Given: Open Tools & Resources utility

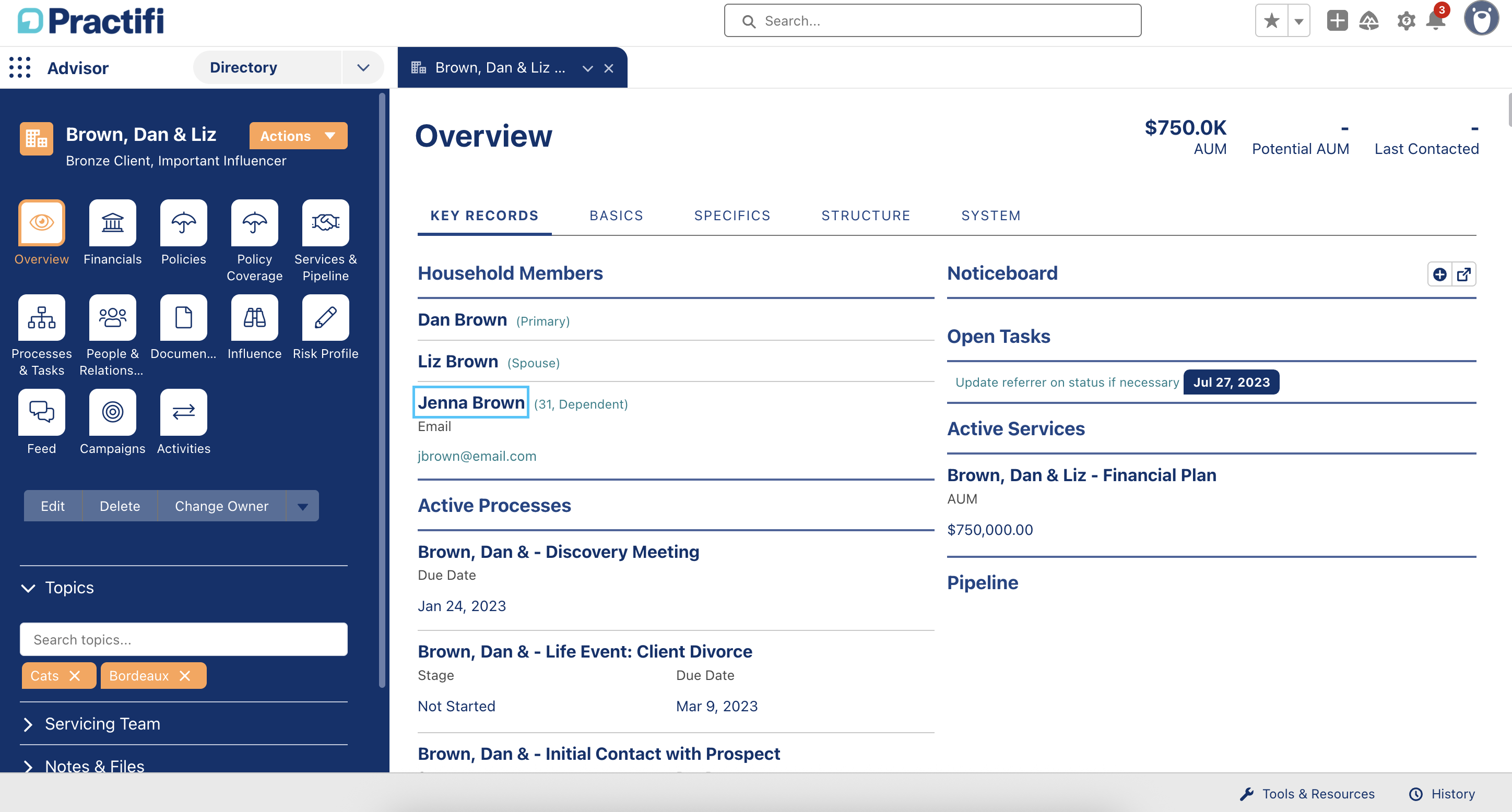Looking at the screenshot, I should tap(1307, 794).
